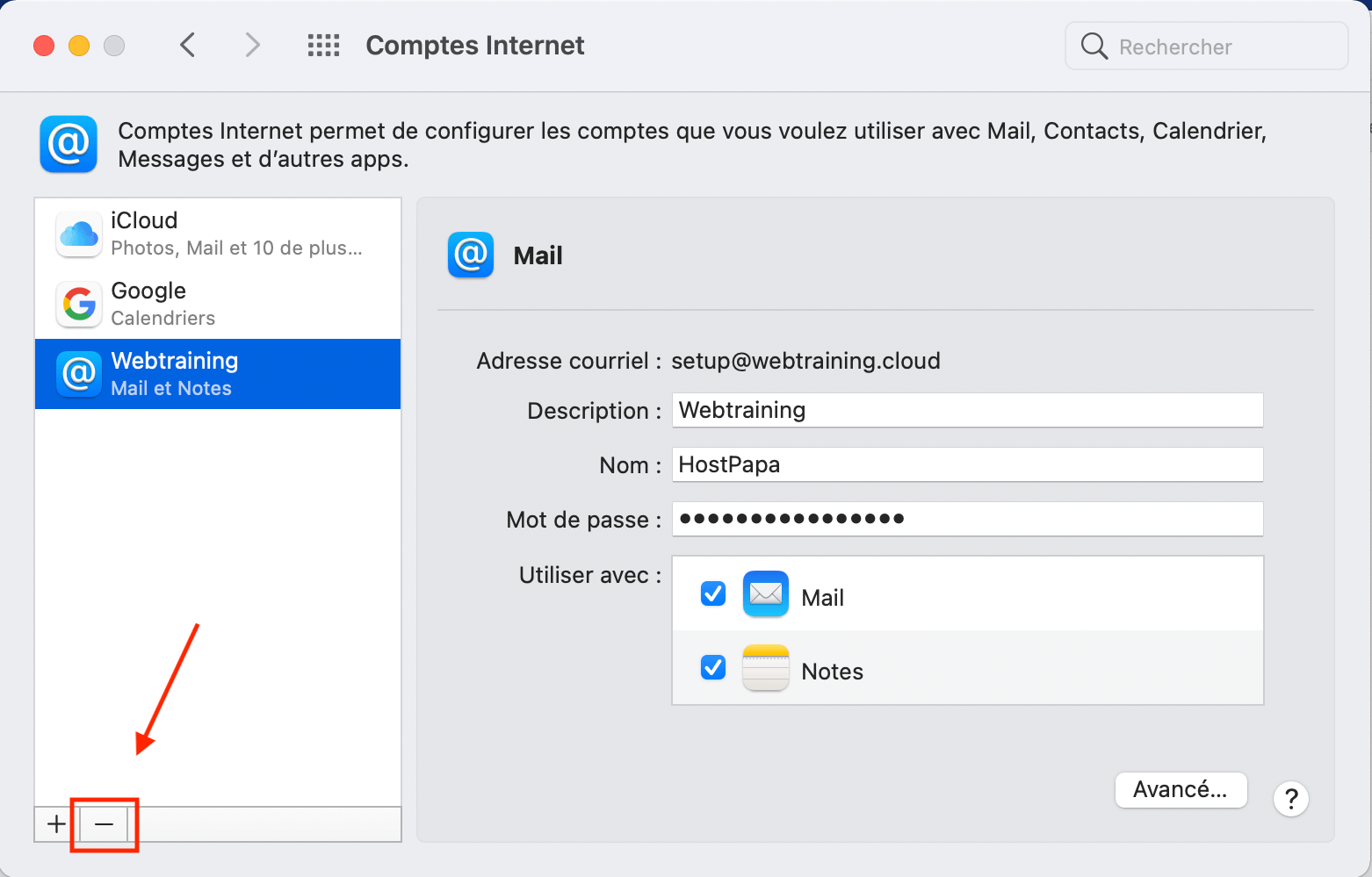Edit the Nom field
The width and height of the screenshot is (1372, 877).
click(967, 464)
